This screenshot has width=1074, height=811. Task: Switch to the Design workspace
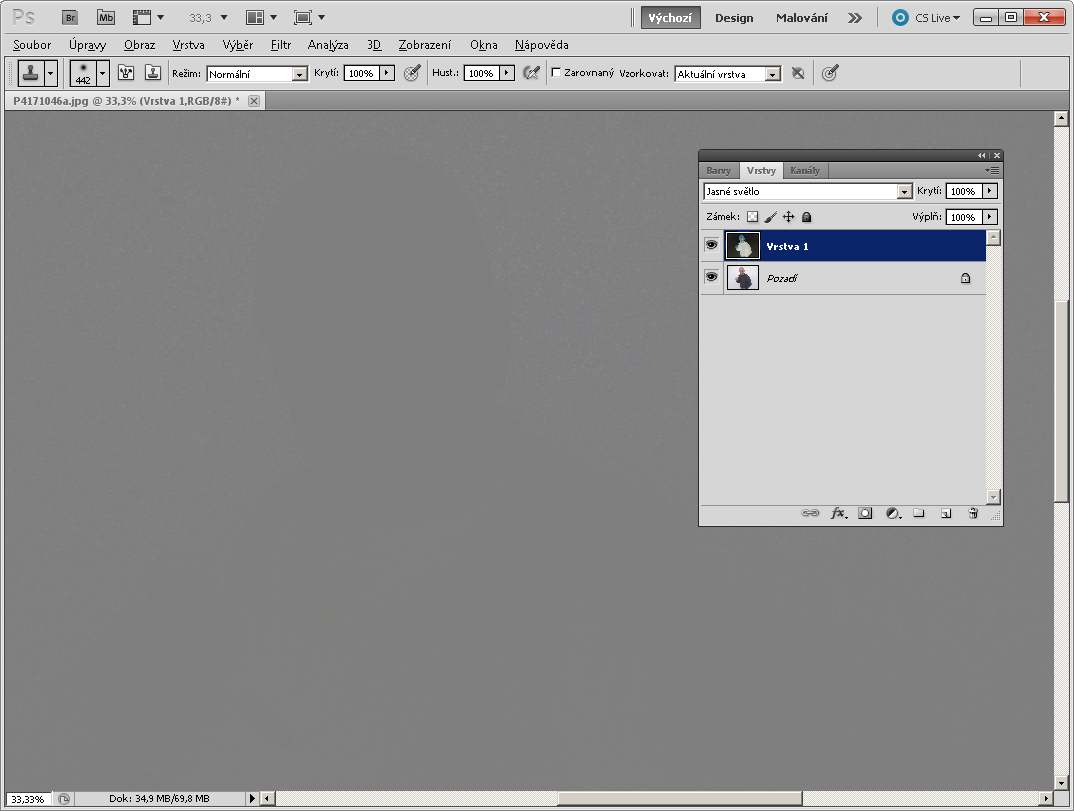(734, 18)
